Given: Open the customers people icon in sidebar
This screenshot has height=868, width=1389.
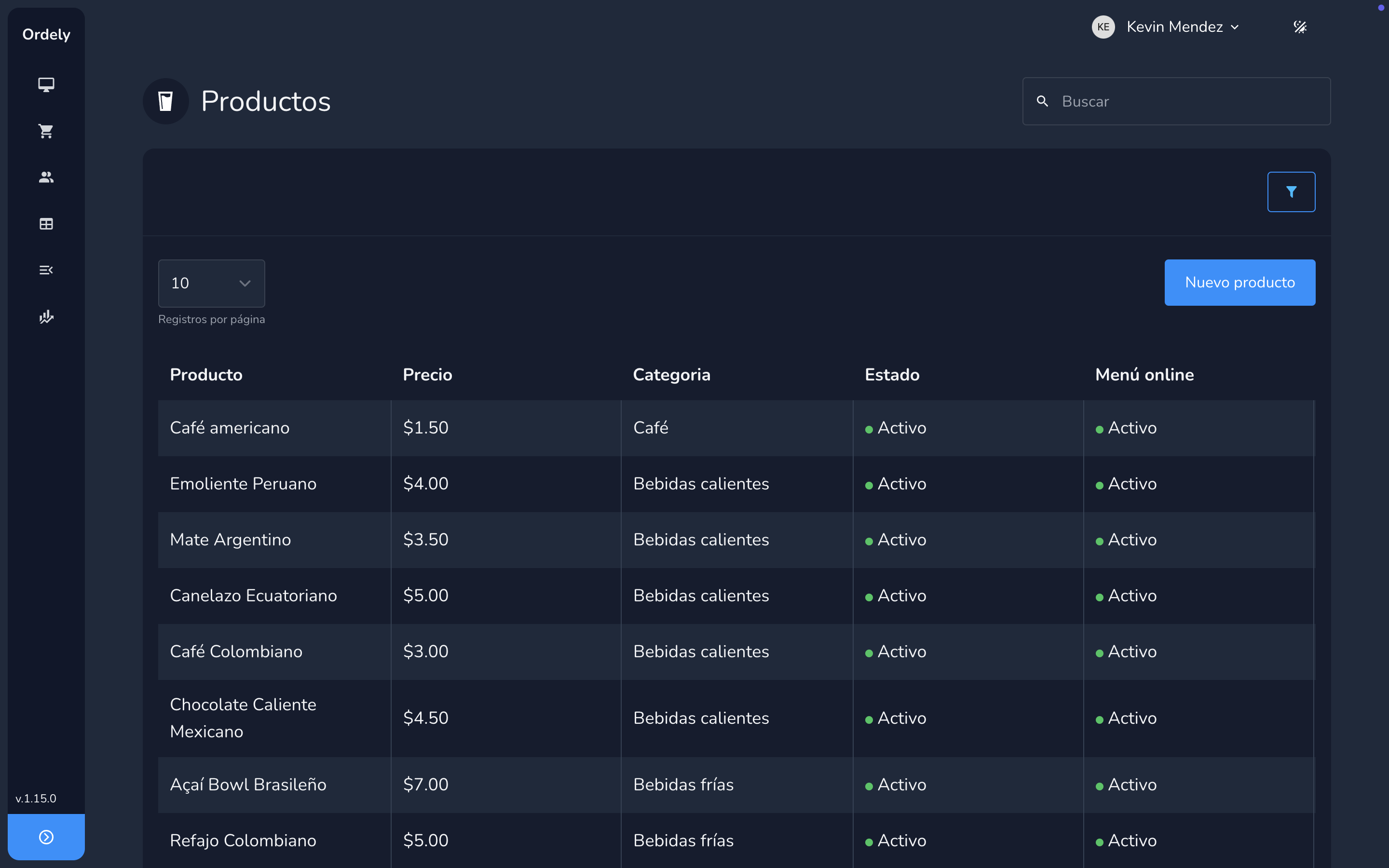Looking at the screenshot, I should pyautogui.click(x=46, y=177).
